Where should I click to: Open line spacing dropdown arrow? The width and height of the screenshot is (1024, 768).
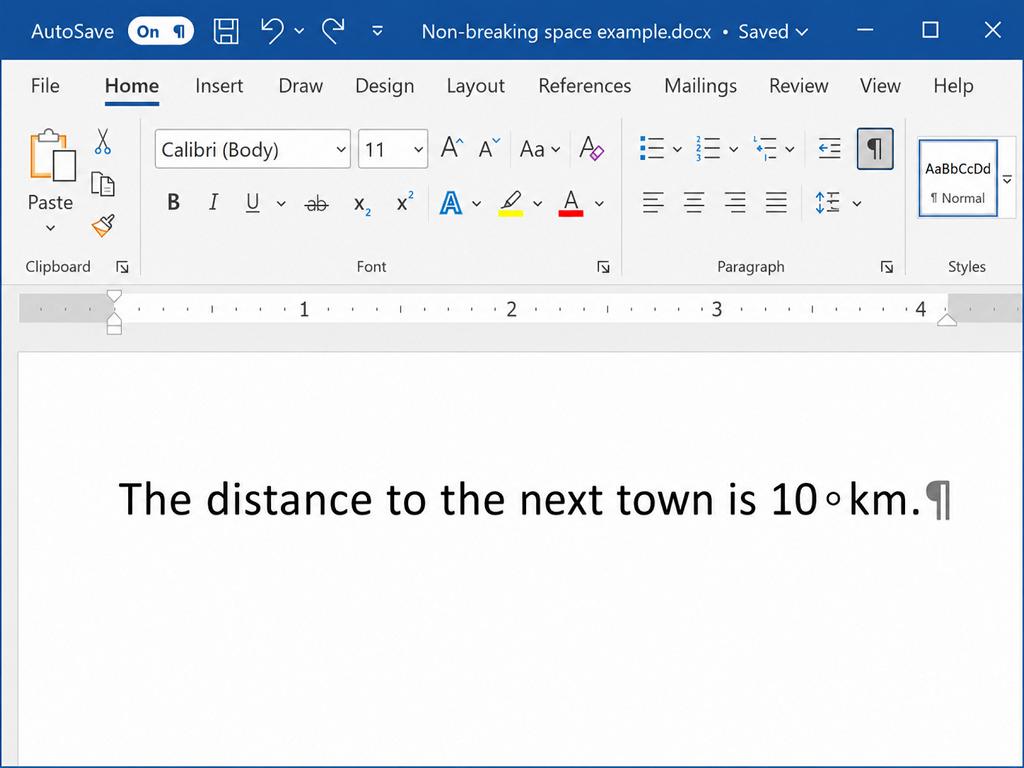coord(857,204)
